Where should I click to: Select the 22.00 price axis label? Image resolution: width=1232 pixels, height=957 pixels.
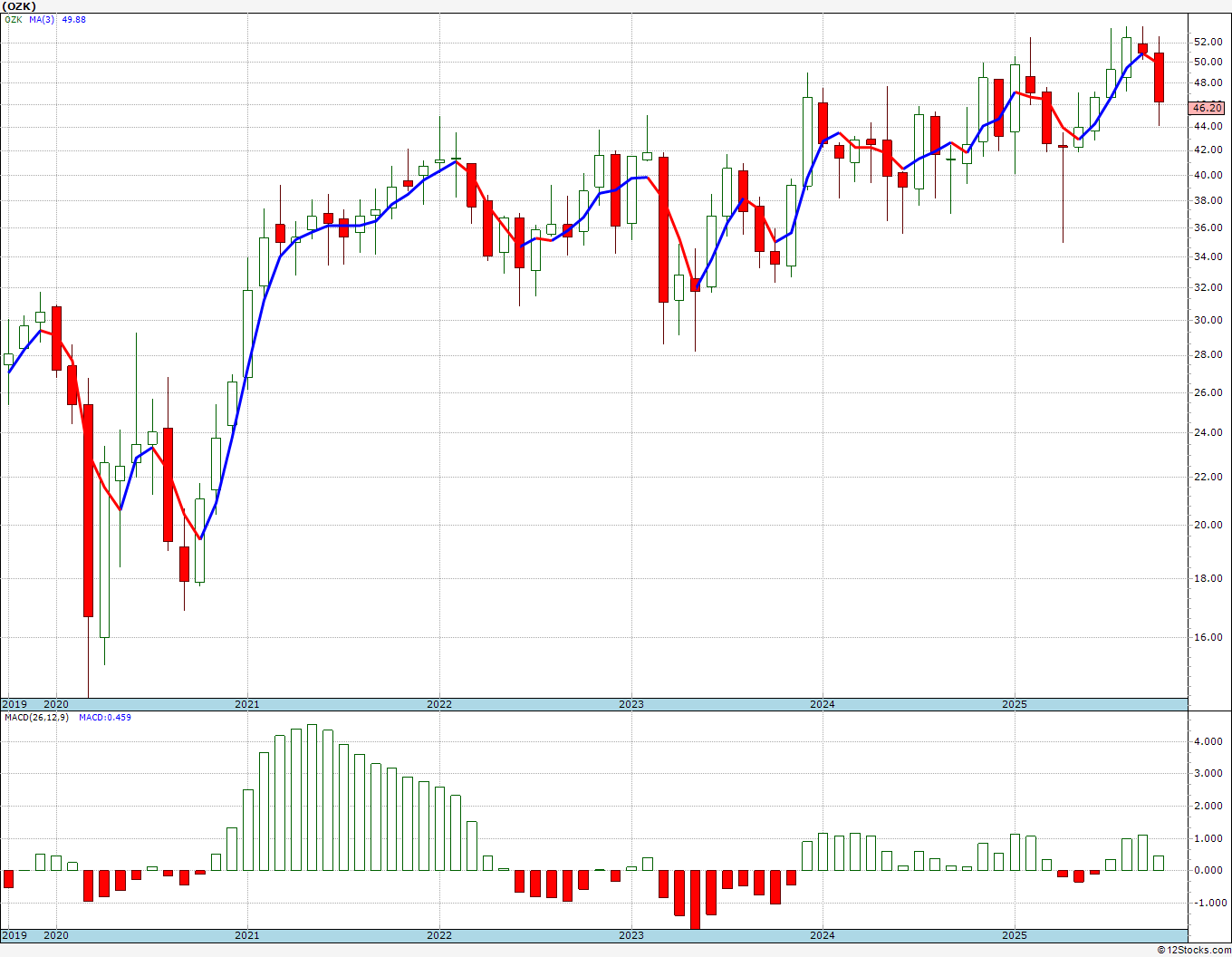tap(1207, 477)
